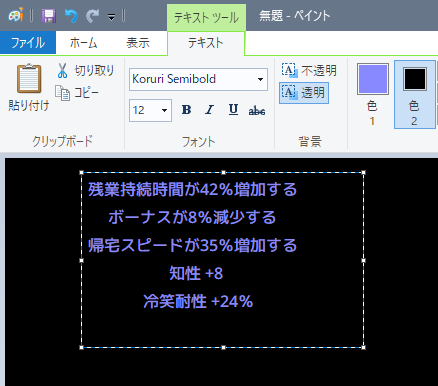This screenshot has width=438, height=386.
Task: Open the ファイル menu
Action: [x=28, y=43]
